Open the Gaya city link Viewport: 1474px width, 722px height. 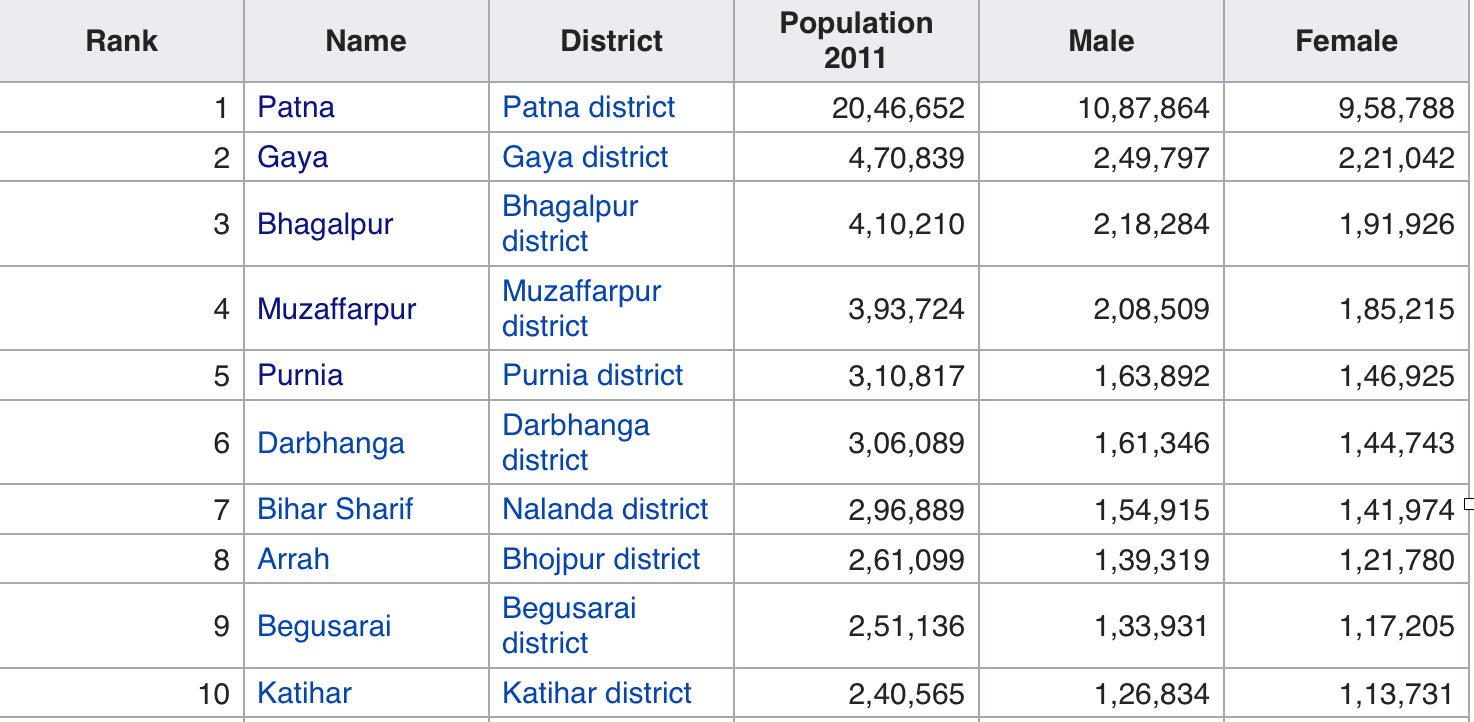pyautogui.click(x=292, y=158)
